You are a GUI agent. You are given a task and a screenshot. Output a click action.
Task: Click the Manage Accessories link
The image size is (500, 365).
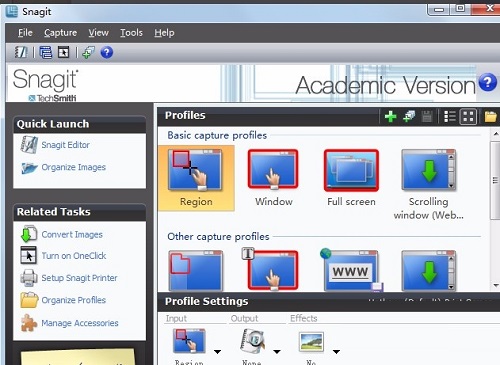coord(80,323)
